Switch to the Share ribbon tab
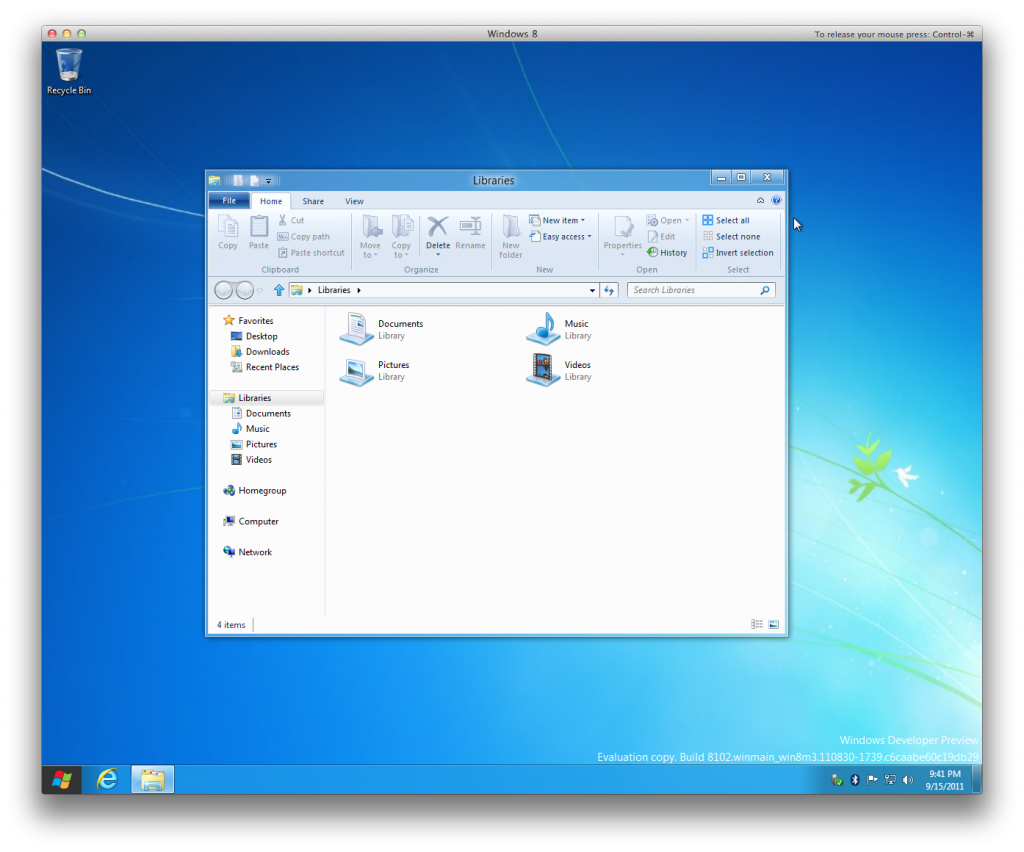This screenshot has height=852, width=1024. (x=313, y=200)
